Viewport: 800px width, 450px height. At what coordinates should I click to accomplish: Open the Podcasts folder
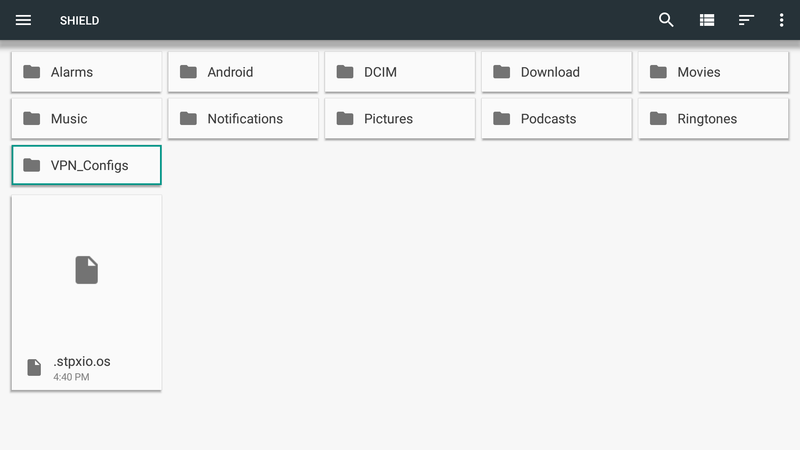click(556, 119)
